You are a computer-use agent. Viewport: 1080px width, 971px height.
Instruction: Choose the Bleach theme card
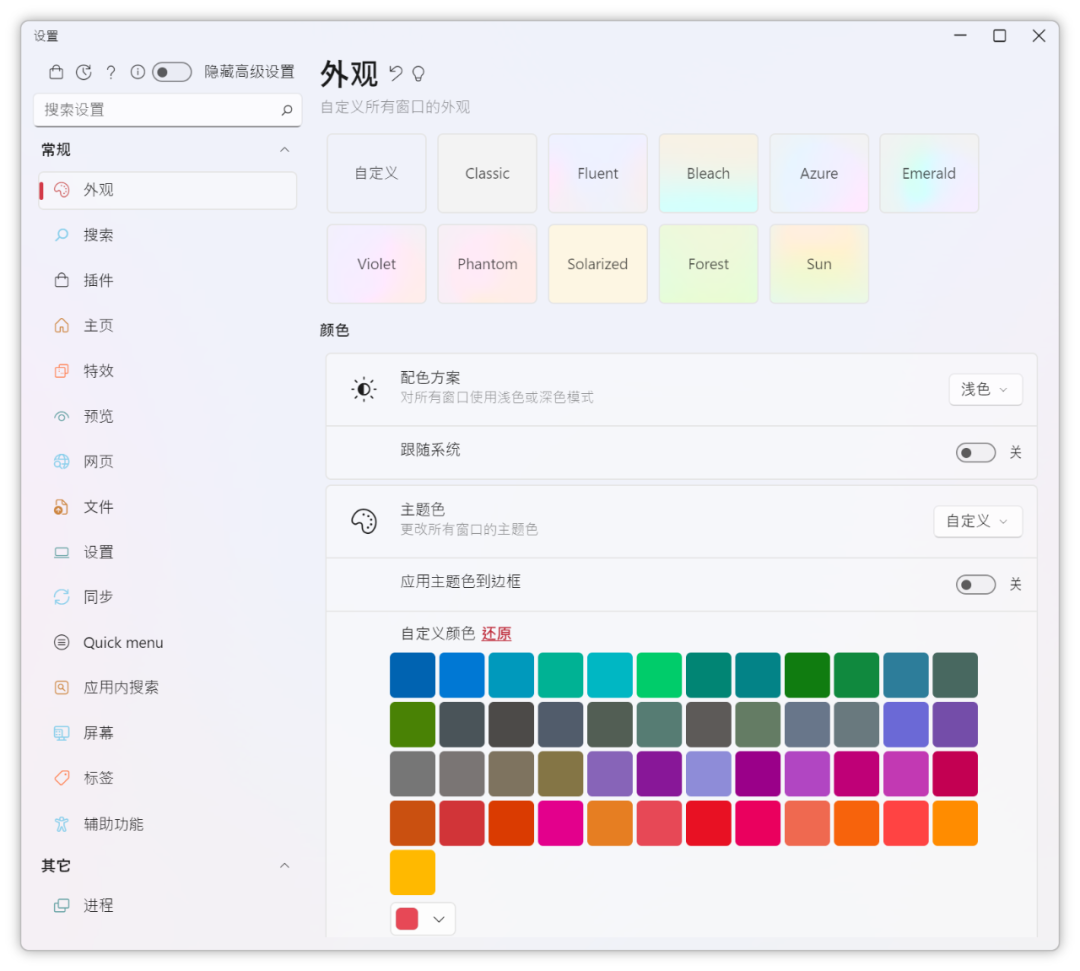(708, 174)
